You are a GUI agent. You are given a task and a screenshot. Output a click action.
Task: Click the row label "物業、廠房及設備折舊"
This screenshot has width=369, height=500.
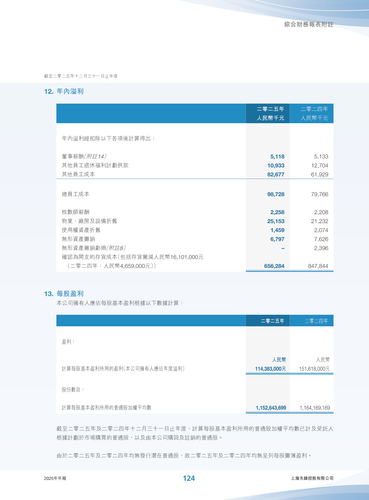pyautogui.click(x=89, y=221)
